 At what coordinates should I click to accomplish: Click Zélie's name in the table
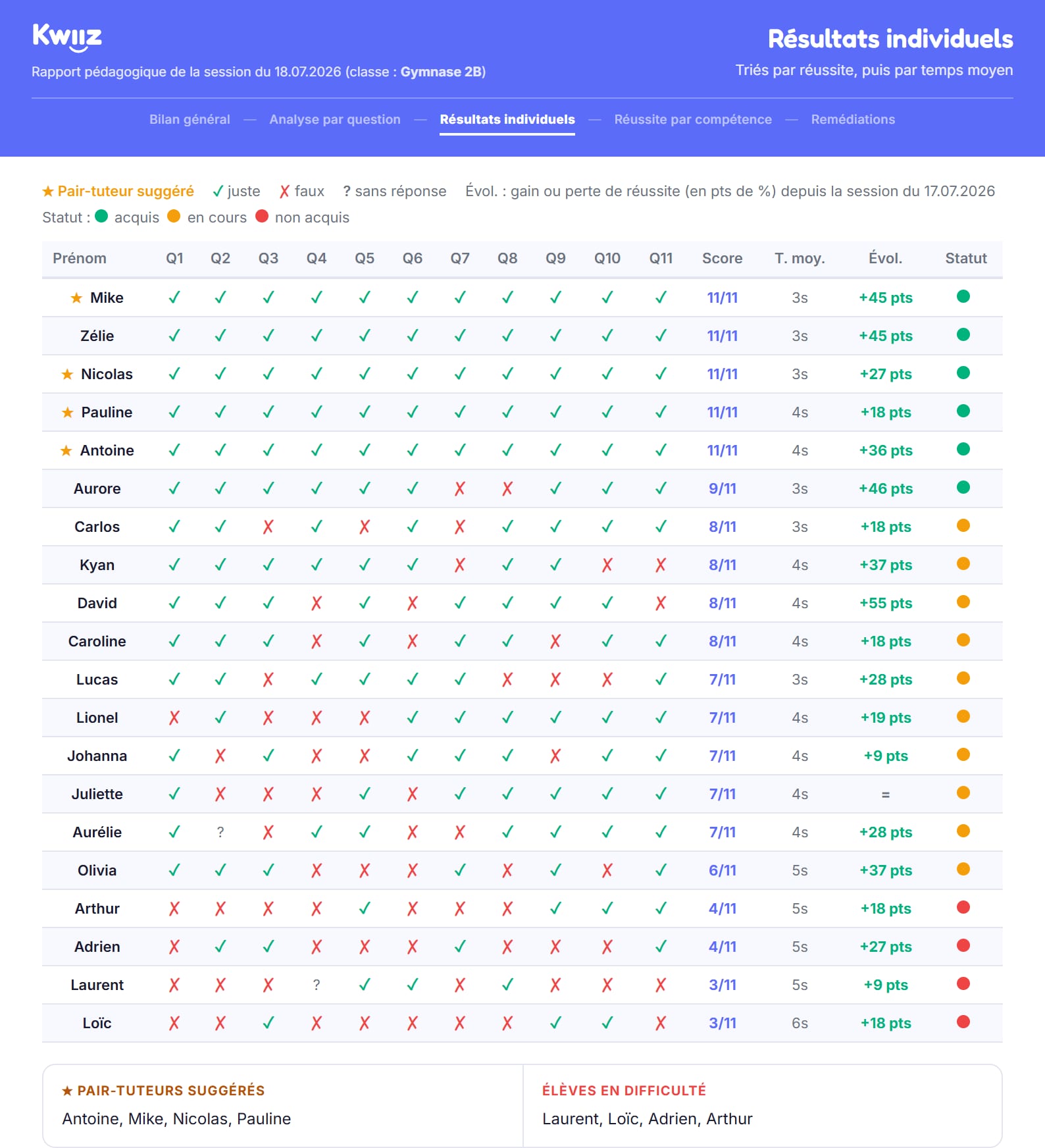[x=97, y=336]
